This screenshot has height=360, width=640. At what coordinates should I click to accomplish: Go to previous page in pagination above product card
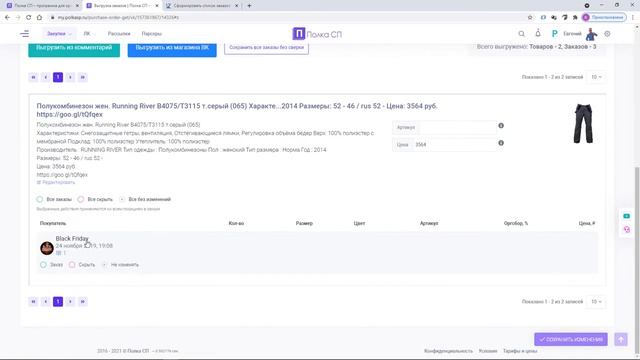coord(46,77)
